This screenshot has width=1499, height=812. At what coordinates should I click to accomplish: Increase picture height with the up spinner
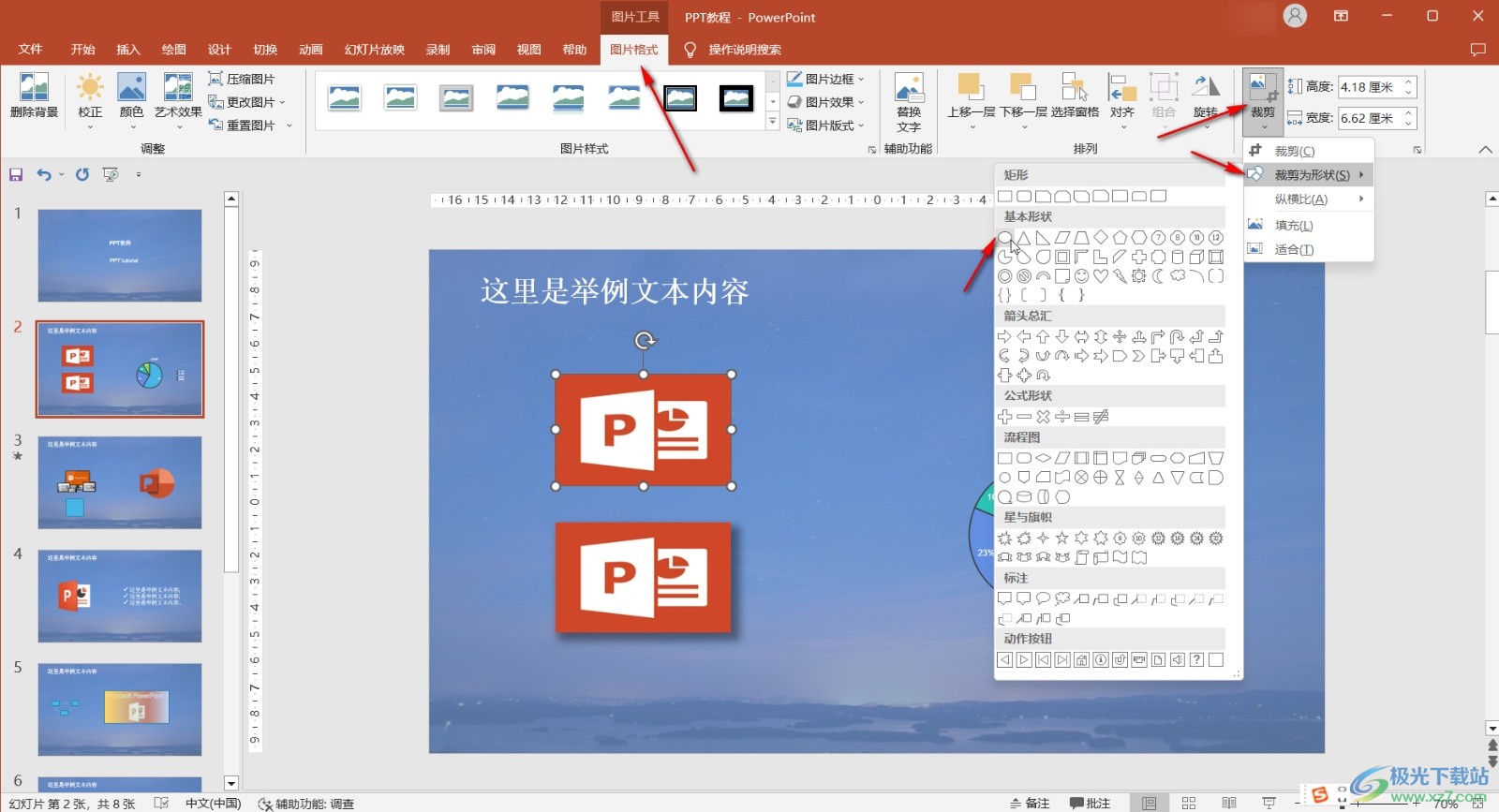(x=1408, y=82)
